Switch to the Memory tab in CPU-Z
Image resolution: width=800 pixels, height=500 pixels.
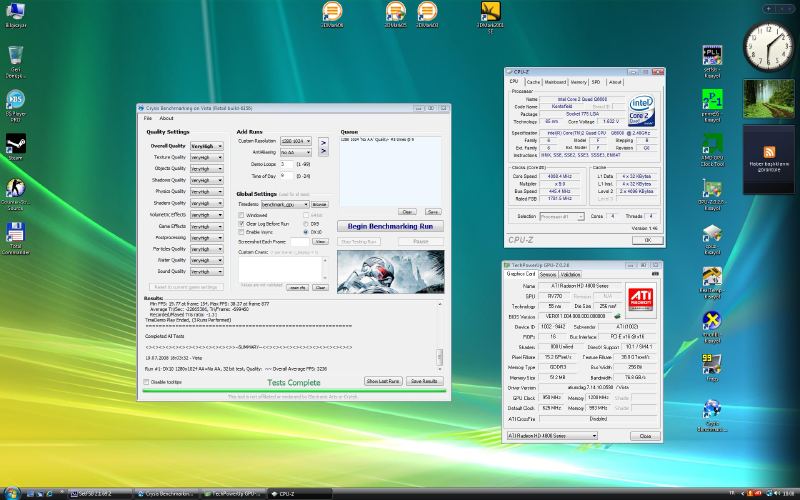point(578,82)
